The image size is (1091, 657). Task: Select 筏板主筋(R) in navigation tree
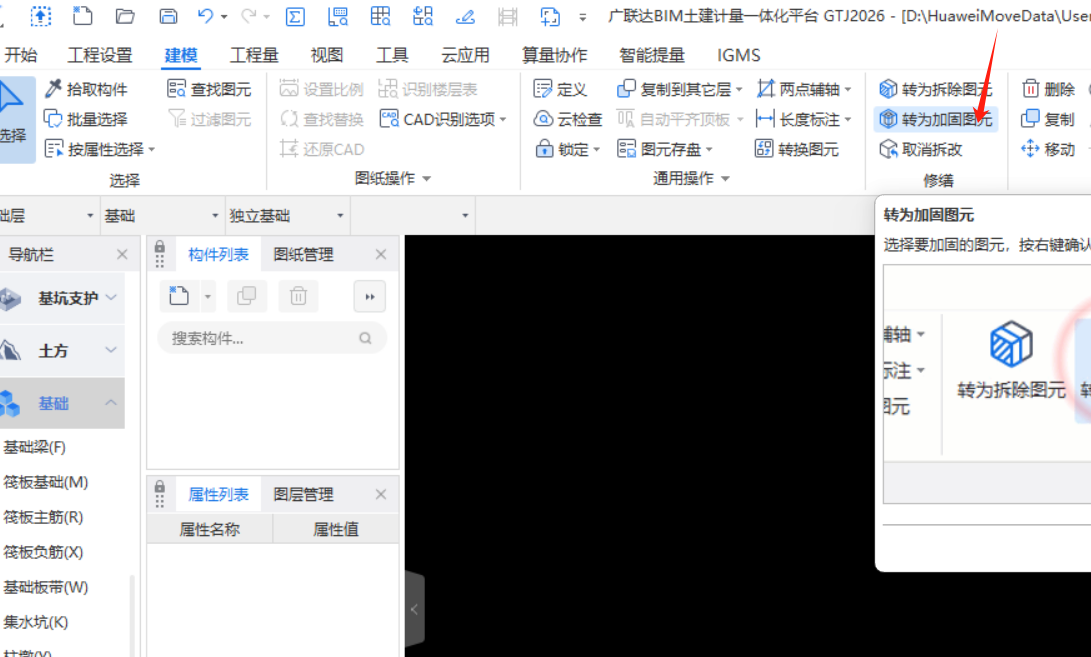pos(43,517)
